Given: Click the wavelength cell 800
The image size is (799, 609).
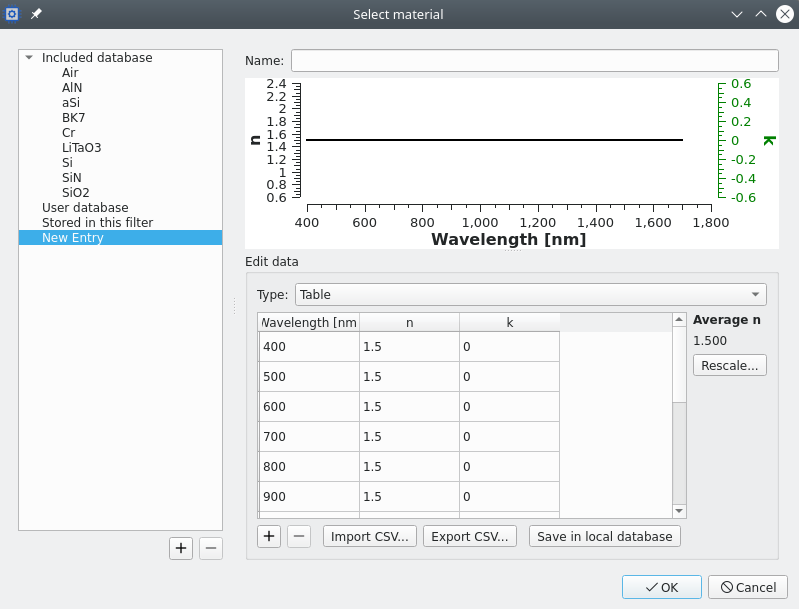Looking at the screenshot, I should click(x=309, y=467).
